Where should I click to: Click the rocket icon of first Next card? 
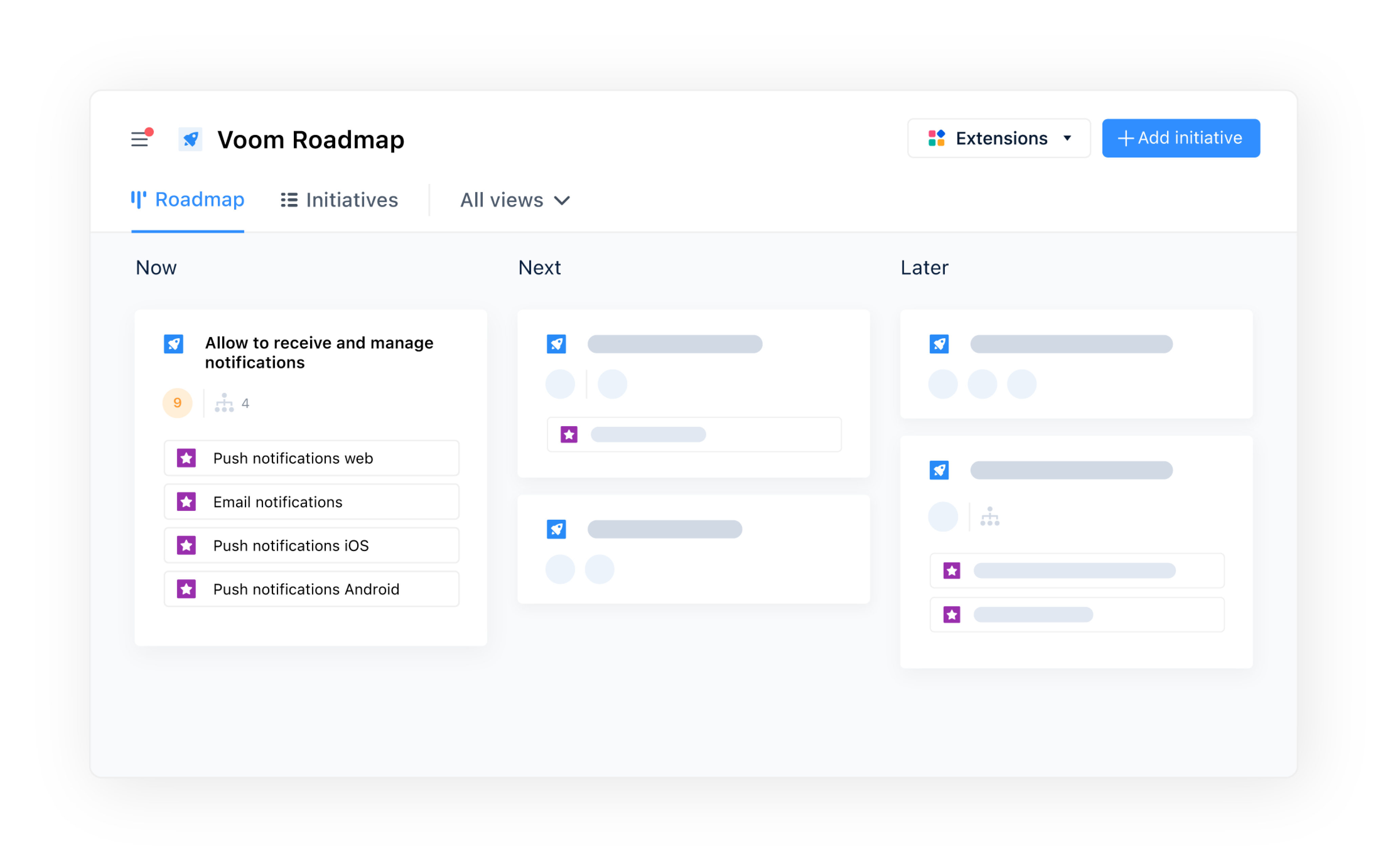[x=556, y=344]
